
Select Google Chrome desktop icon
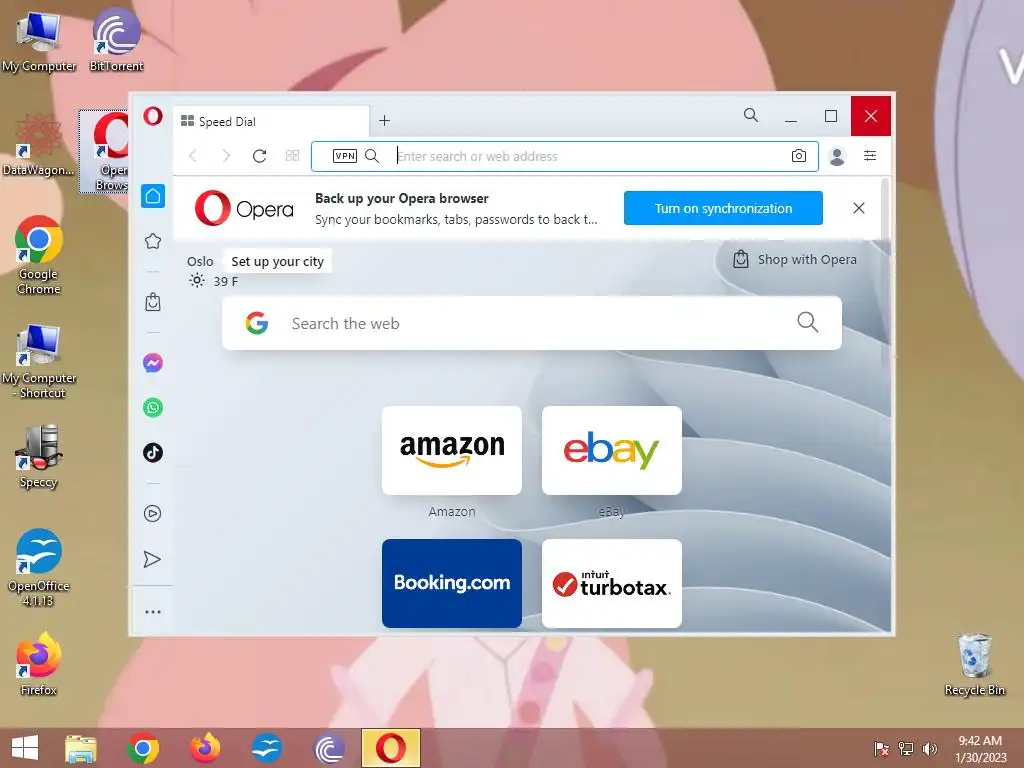(39, 256)
